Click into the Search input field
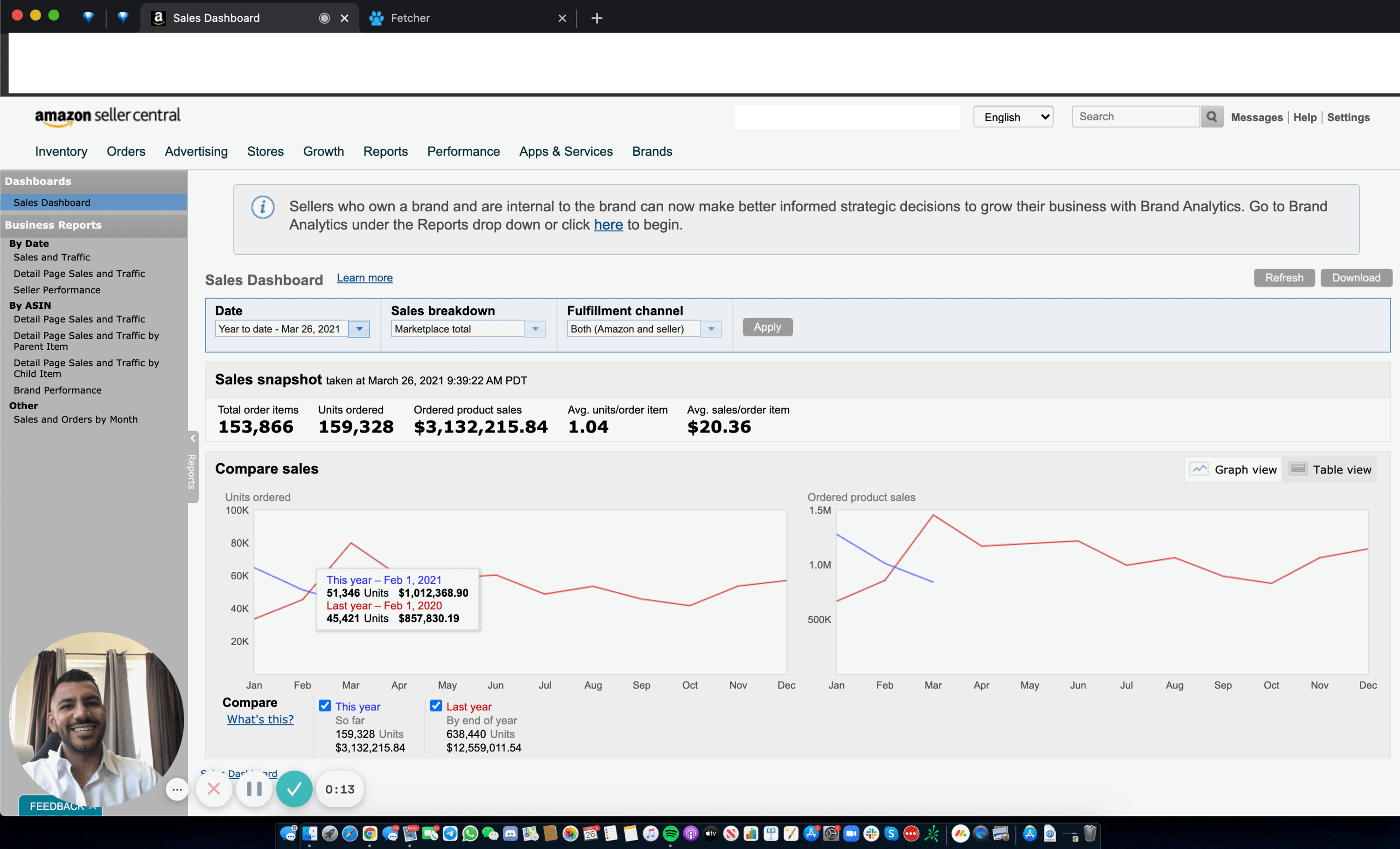Image resolution: width=1400 pixels, height=849 pixels. [x=1134, y=117]
